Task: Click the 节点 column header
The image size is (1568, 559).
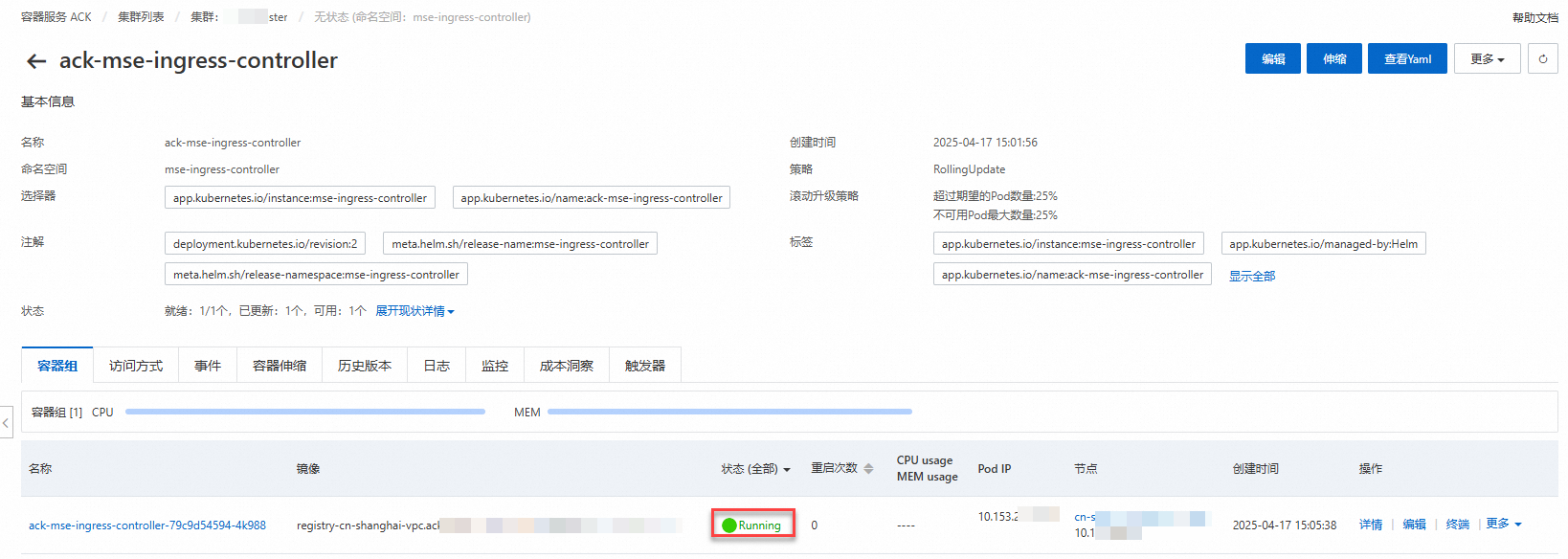Action: 1086,469
